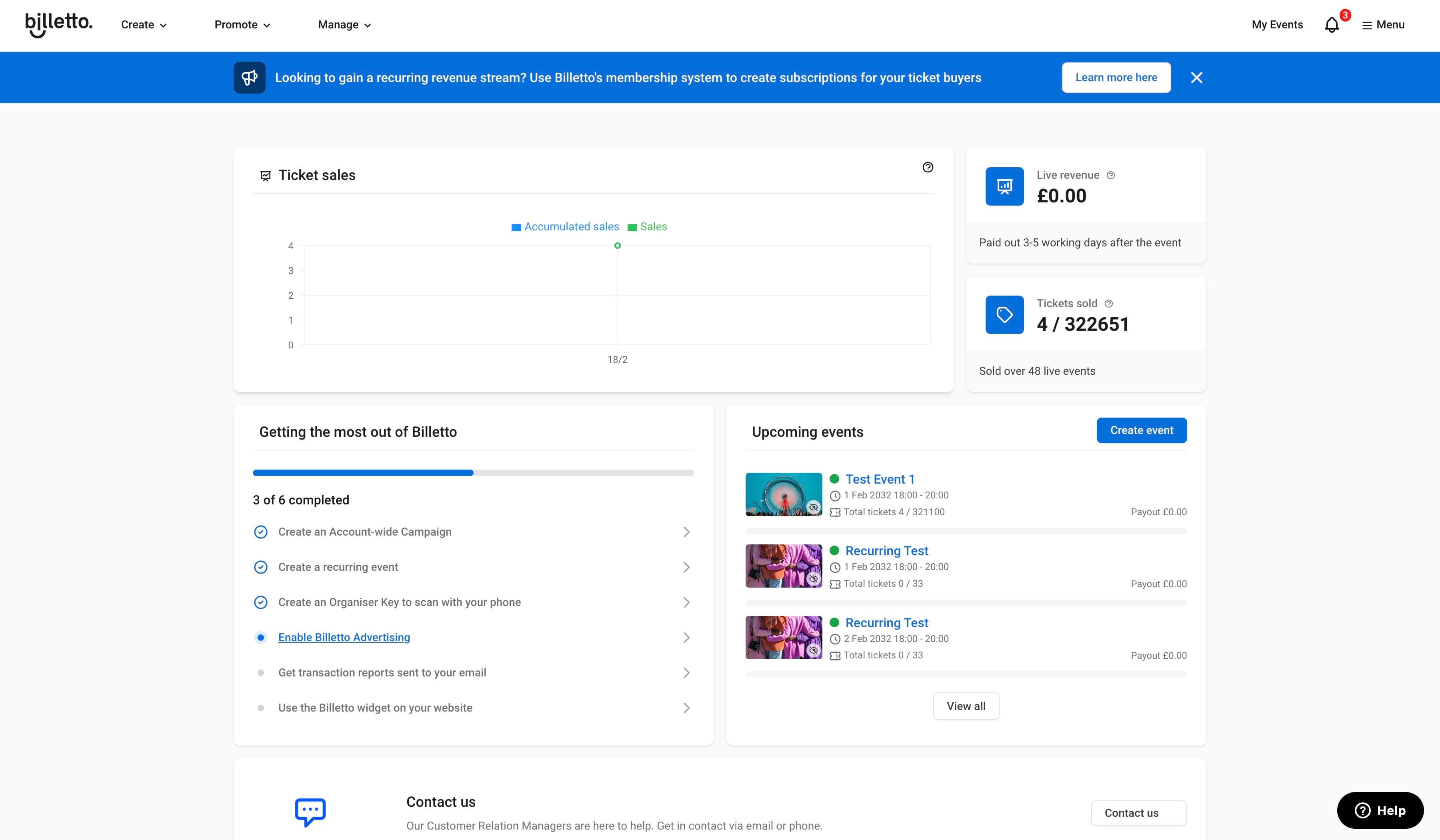Expand Billetto widget step chevron

point(686,708)
